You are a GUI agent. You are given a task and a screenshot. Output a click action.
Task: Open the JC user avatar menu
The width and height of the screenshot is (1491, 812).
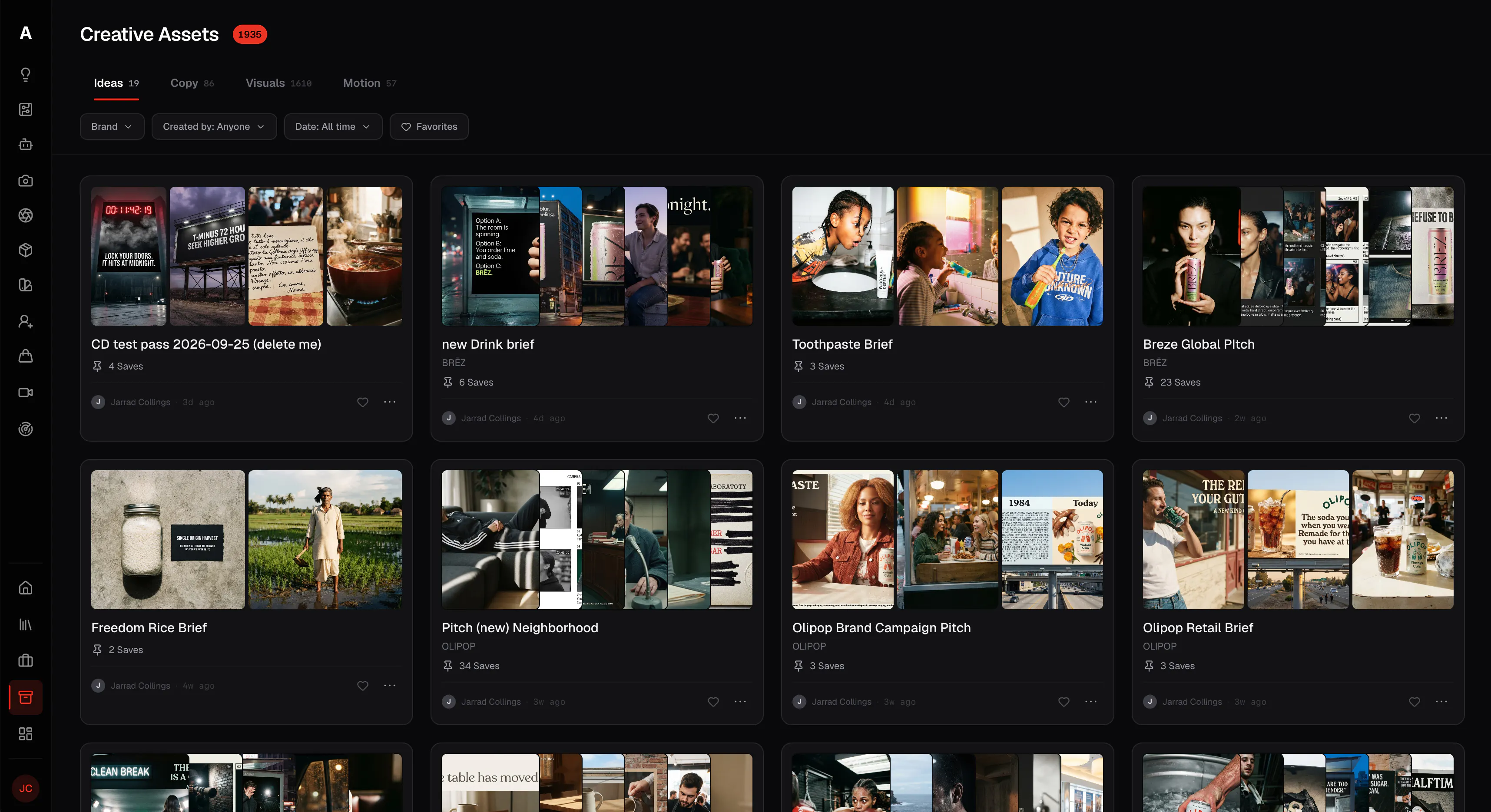26,788
